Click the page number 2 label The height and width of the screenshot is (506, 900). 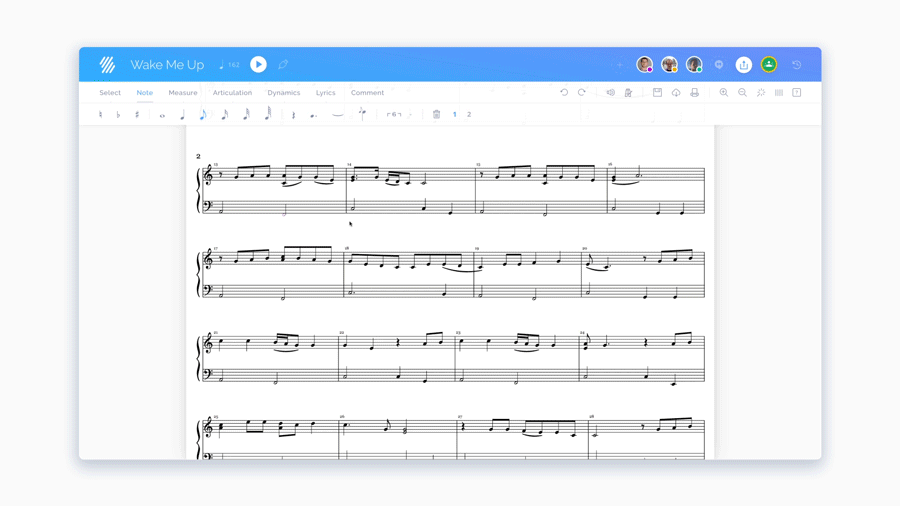[x=198, y=156]
